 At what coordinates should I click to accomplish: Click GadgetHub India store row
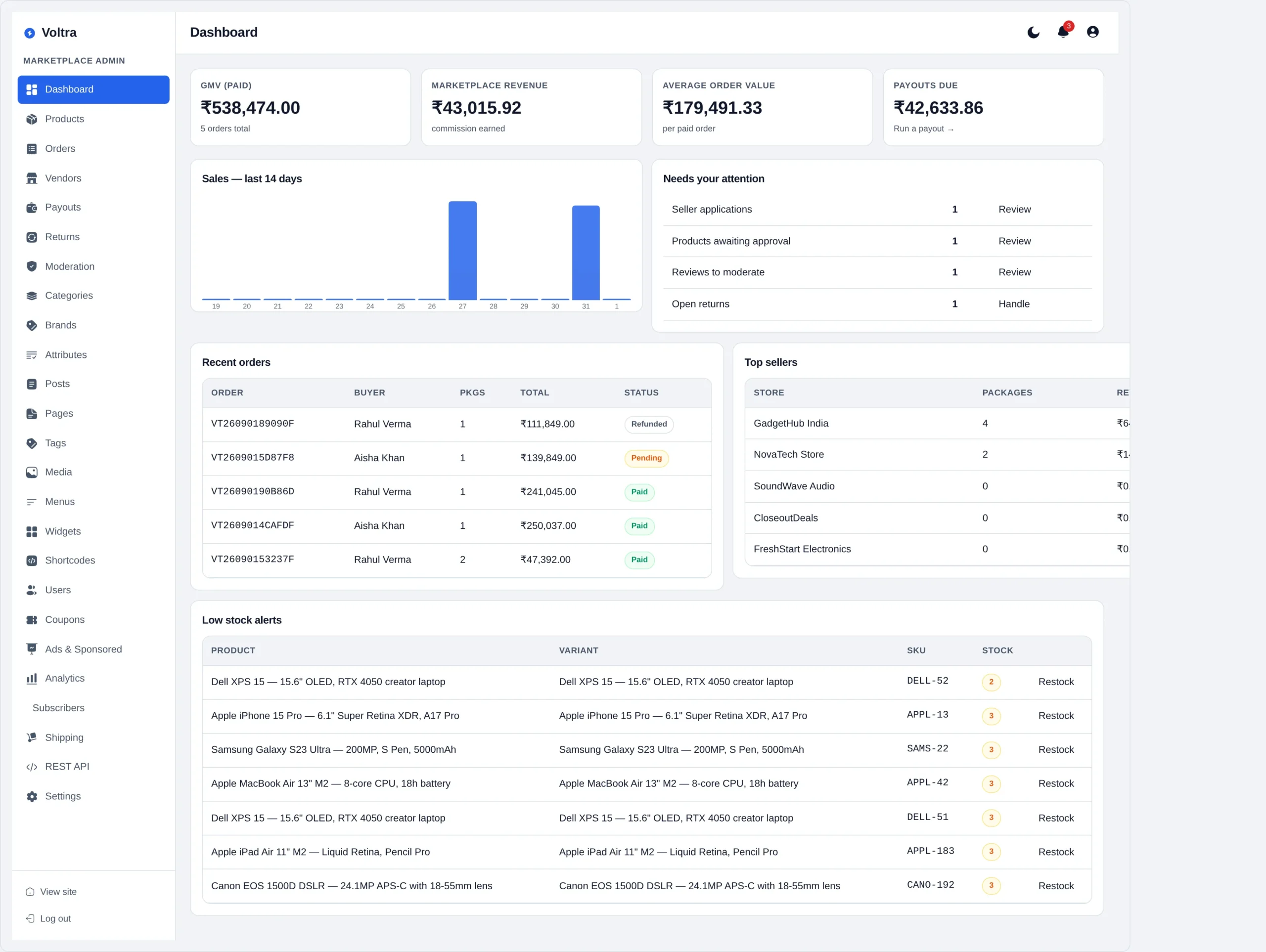(937, 424)
